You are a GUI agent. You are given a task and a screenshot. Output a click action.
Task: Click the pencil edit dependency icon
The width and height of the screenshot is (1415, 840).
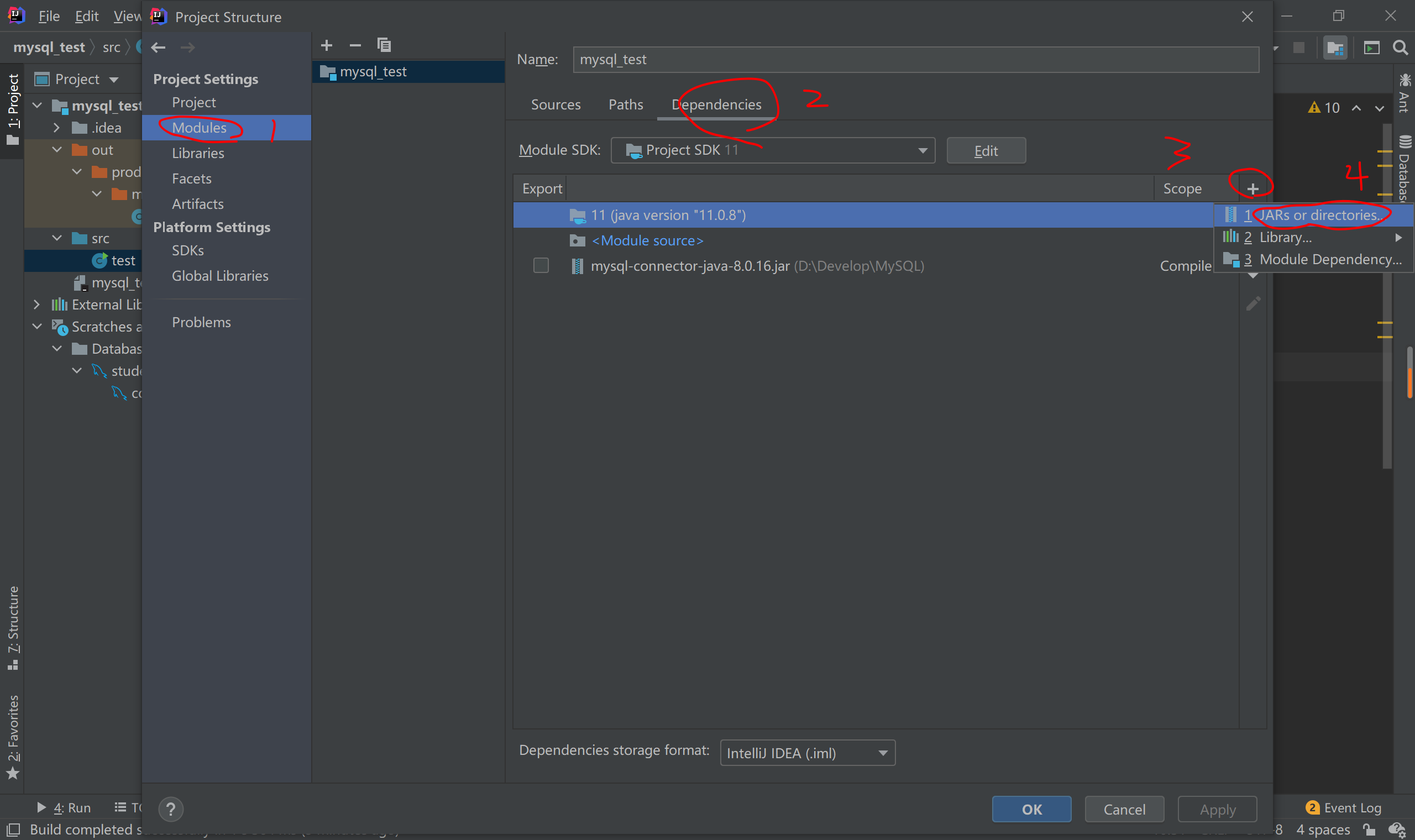click(1253, 304)
